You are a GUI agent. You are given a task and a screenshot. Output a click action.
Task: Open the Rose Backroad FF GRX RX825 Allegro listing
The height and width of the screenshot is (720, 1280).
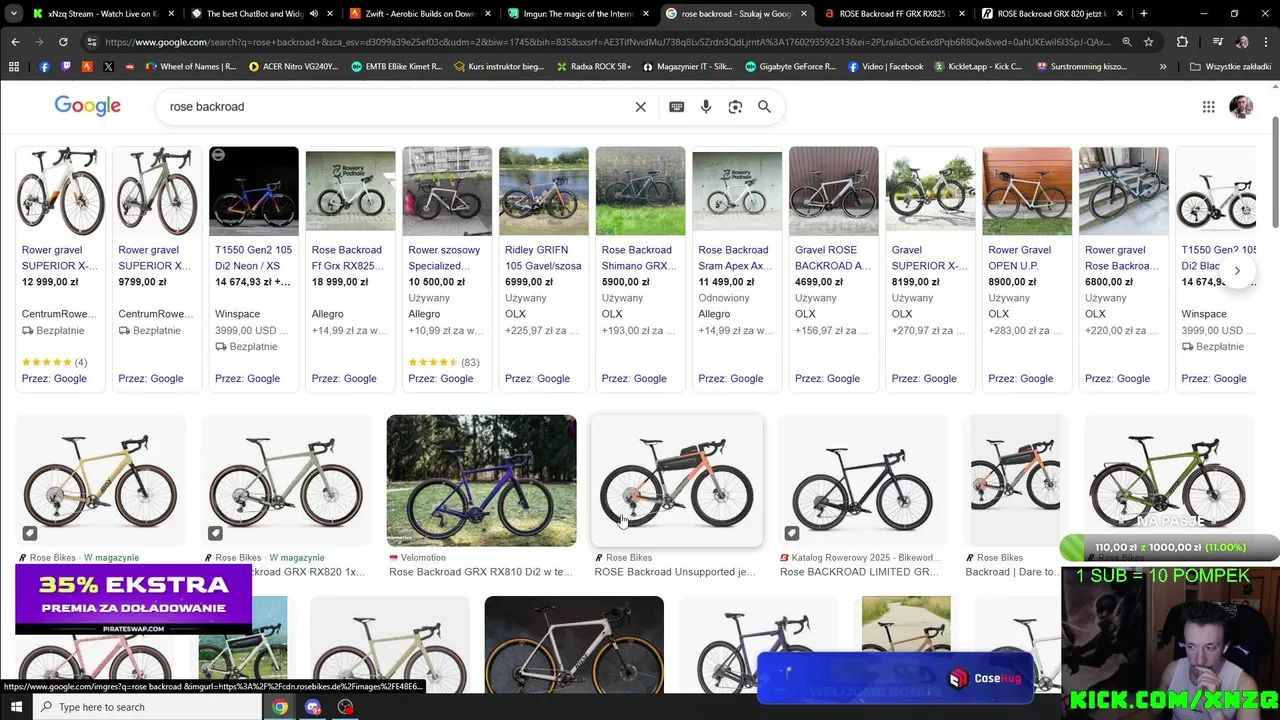[350, 268]
